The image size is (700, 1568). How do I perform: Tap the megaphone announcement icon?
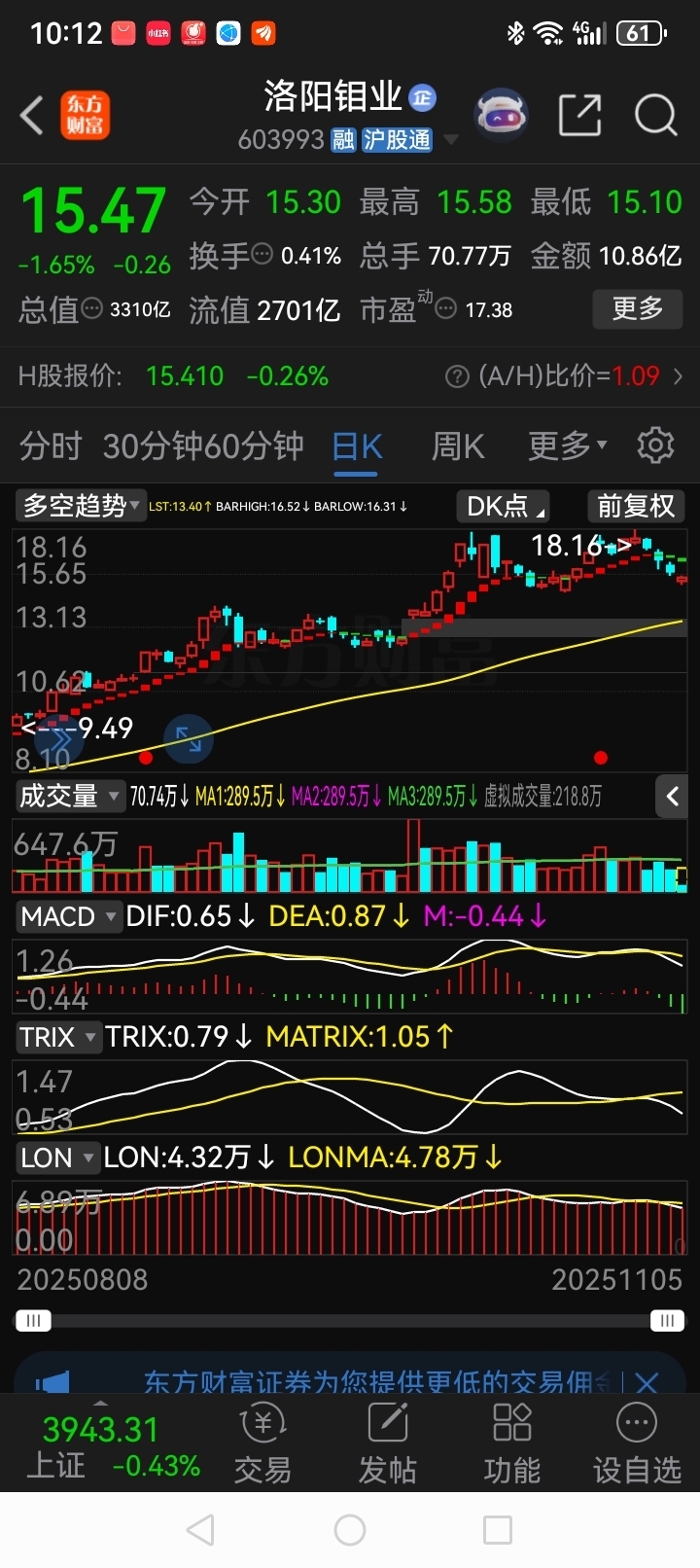52,1382
